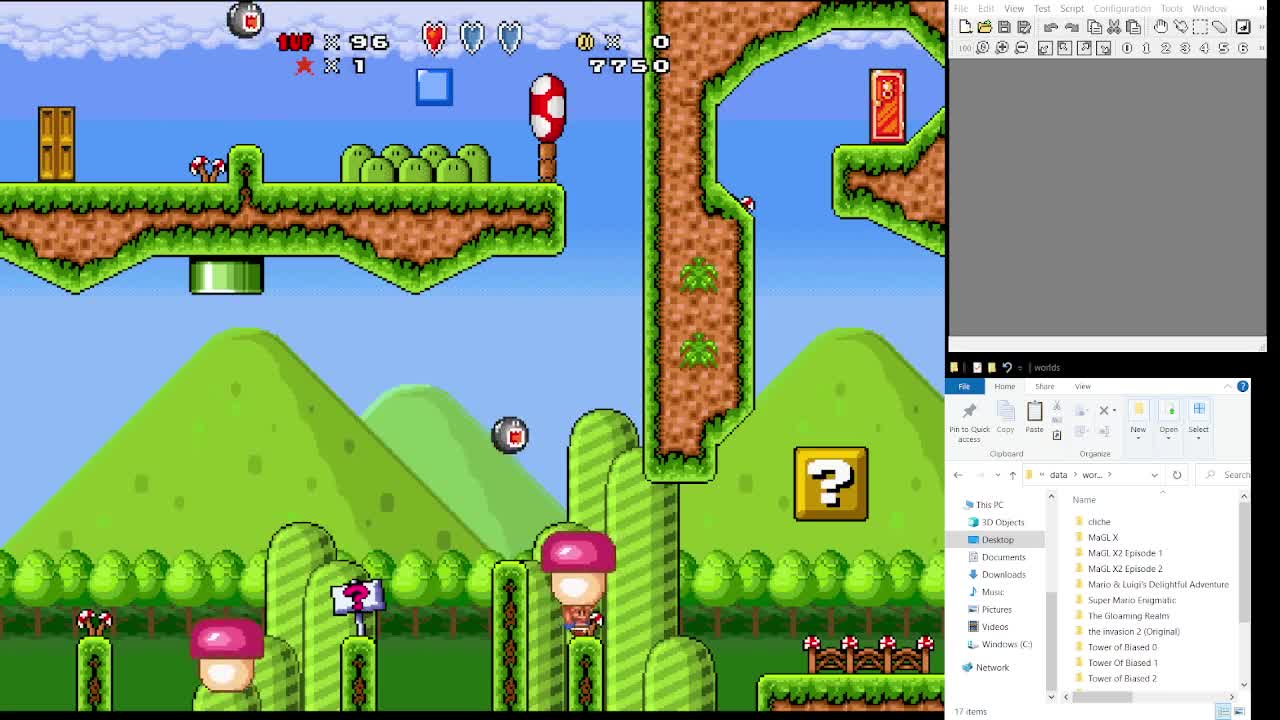Click the Explorer search field
The image size is (1280, 720).
pyautogui.click(x=1225, y=475)
